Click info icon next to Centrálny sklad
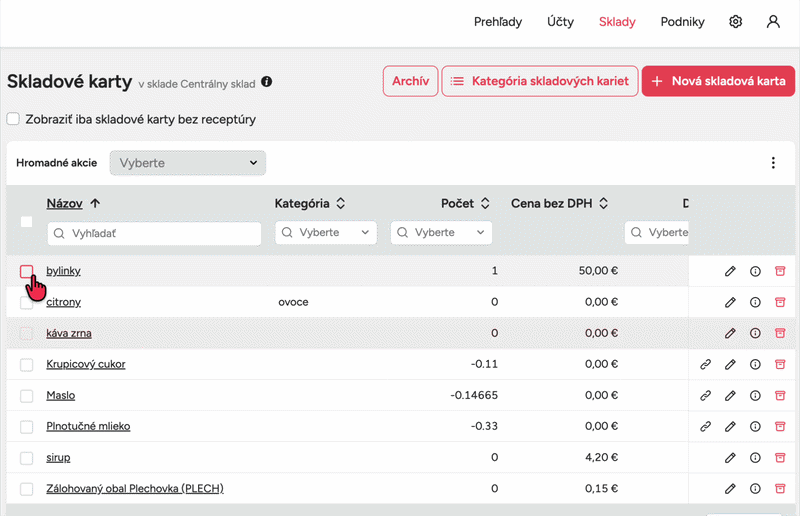Screen dimensions: 800x516 click(x=266, y=82)
